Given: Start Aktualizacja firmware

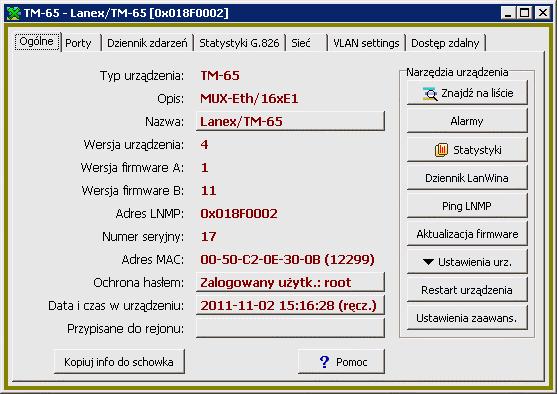Looking at the screenshot, I should click(x=467, y=234).
